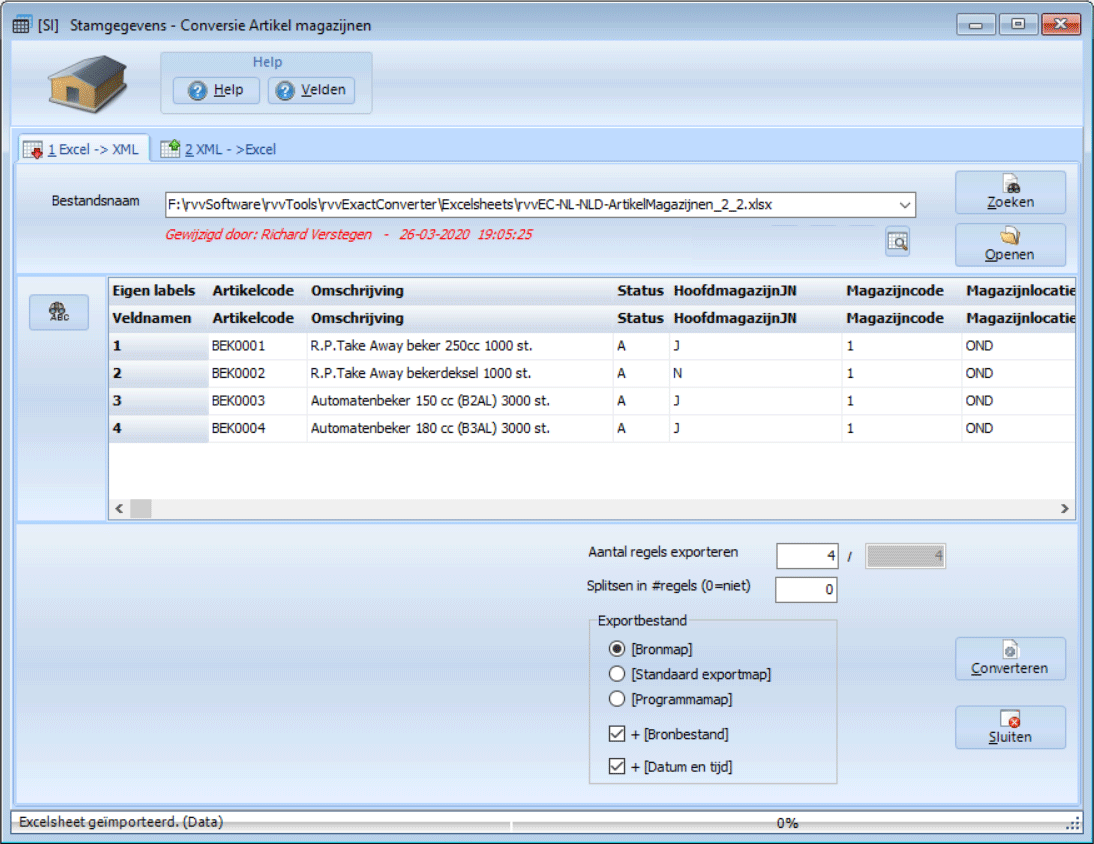The width and height of the screenshot is (1094, 844).
Task: Open file with the Openen folder button
Action: (x=1010, y=245)
